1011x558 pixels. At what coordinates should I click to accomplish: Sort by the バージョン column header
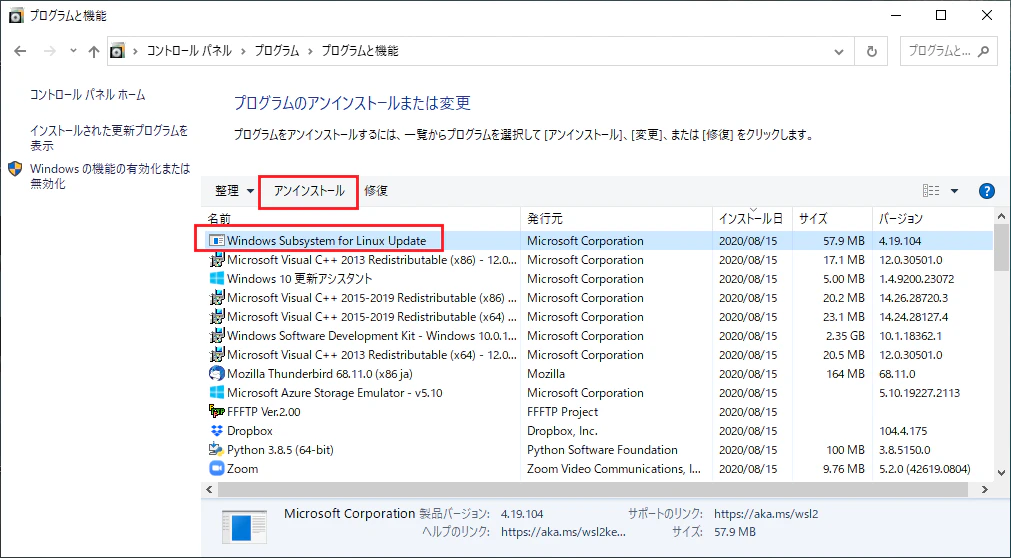point(934,219)
